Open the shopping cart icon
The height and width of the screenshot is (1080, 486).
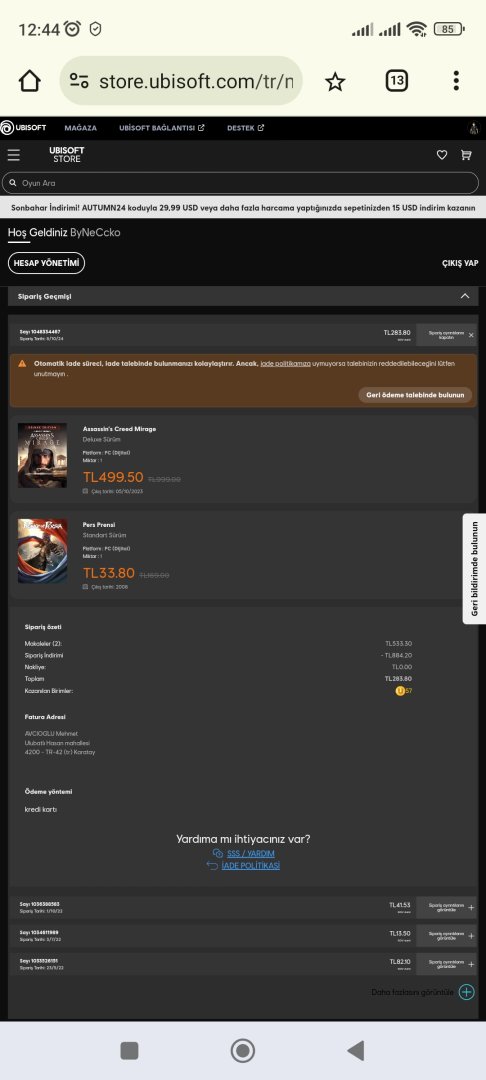coord(466,155)
